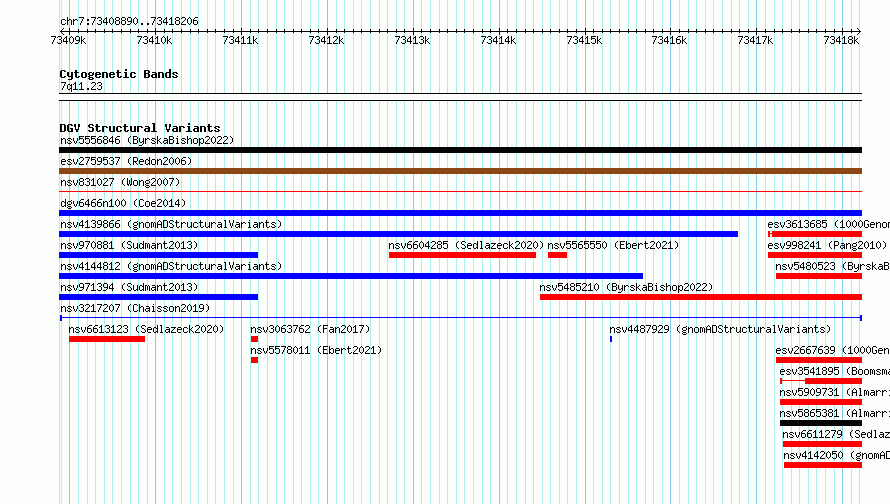The width and height of the screenshot is (890, 504).
Task: Click the nsv970881 (Sudmant2013) label
Action: click(129, 245)
